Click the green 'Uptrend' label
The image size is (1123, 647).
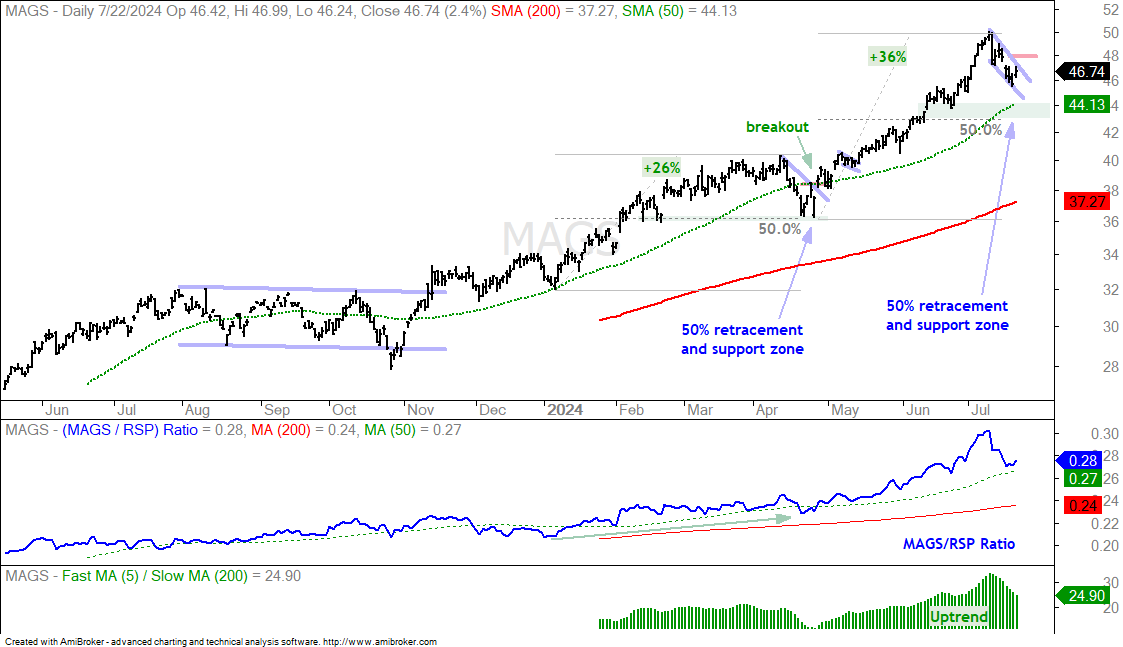958,617
